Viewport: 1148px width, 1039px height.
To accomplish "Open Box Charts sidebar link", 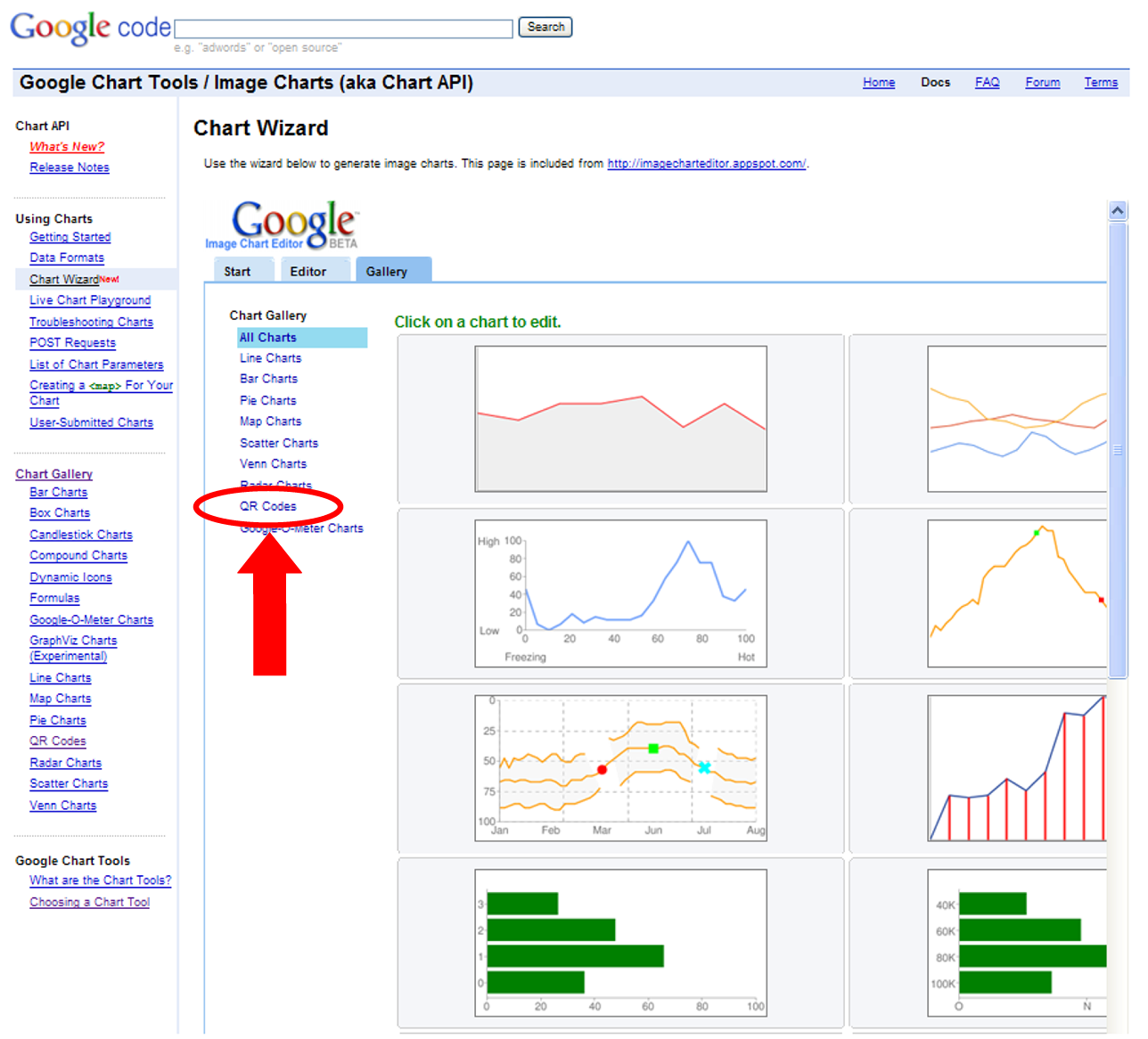I will point(60,513).
